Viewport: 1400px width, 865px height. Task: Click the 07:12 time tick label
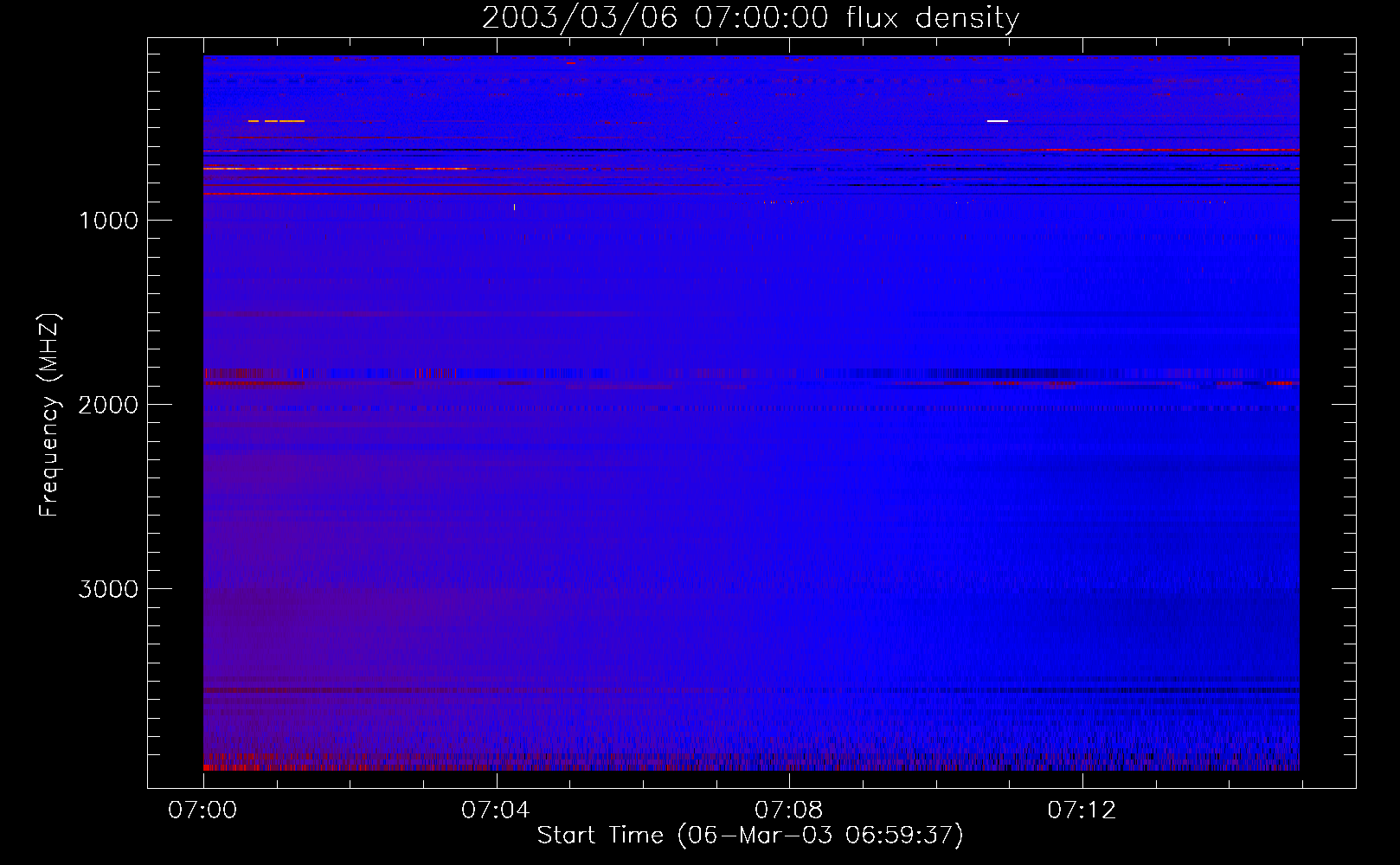[1082, 811]
